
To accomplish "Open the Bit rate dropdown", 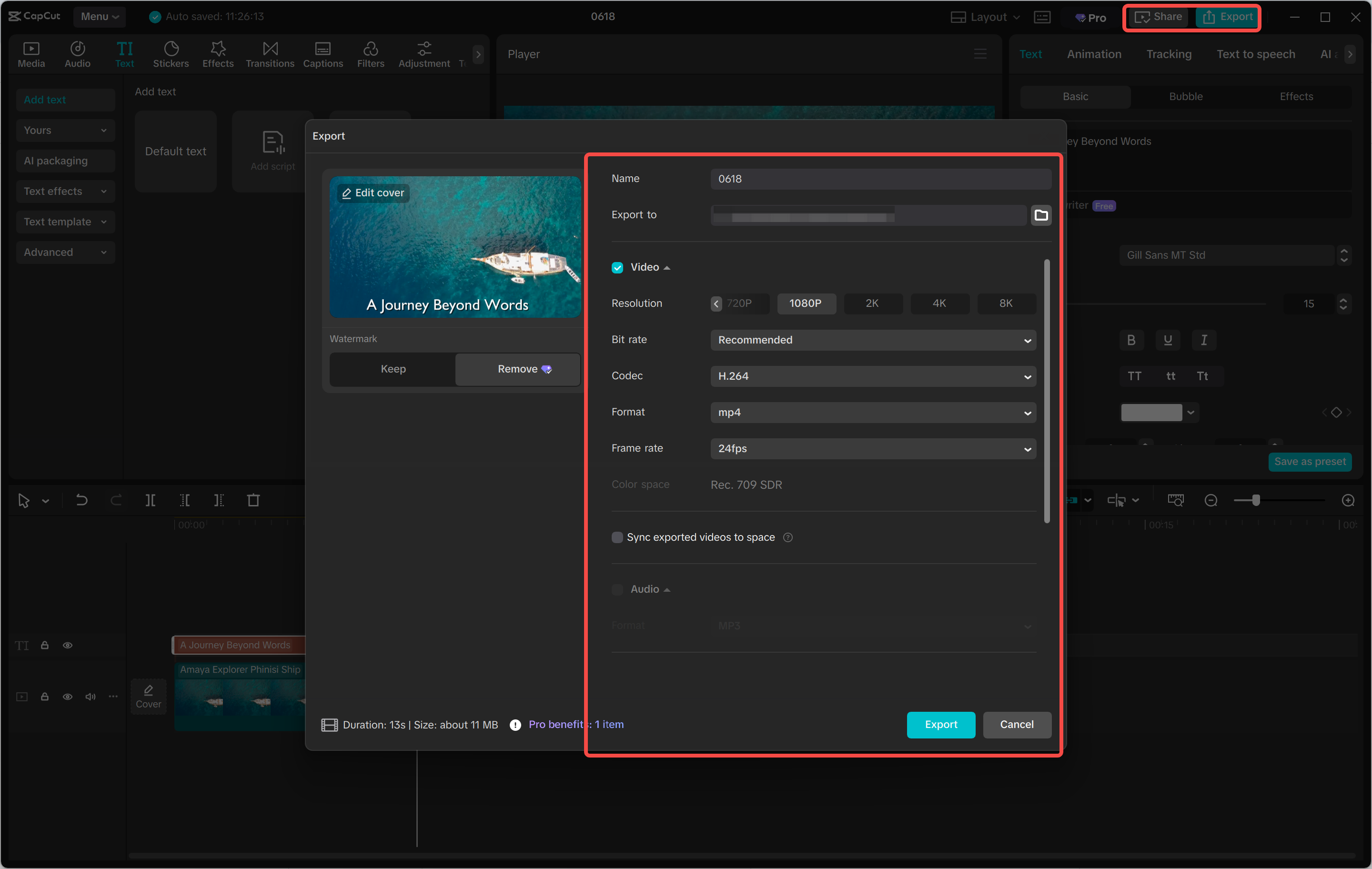I will coord(873,340).
